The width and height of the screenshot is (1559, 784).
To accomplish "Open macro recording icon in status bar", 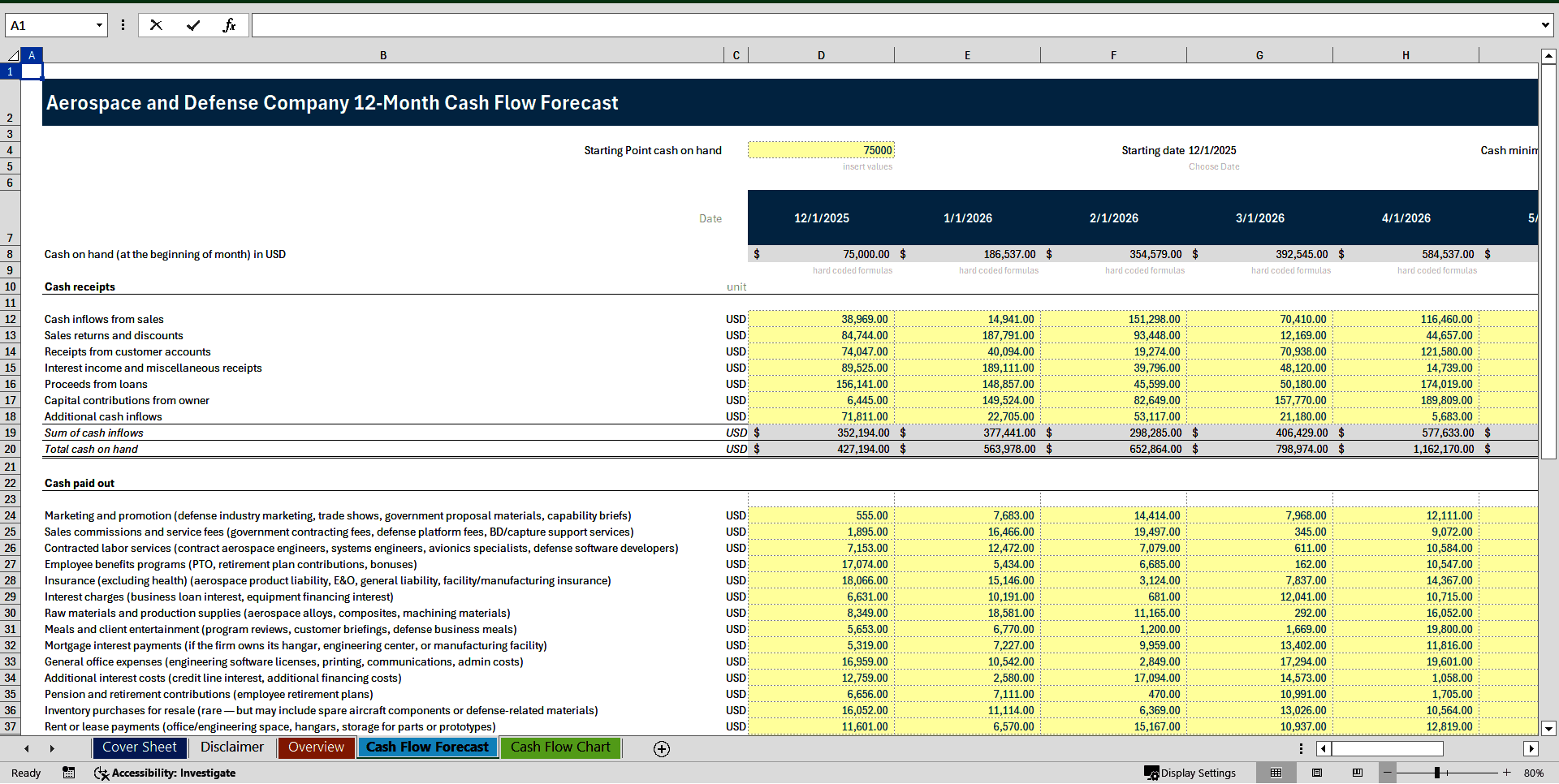I will point(69,773).
